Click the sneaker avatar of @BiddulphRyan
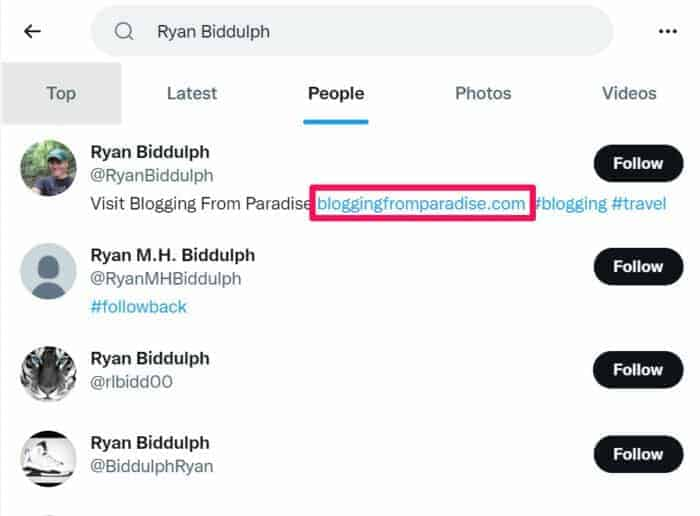 pos(48,458)
